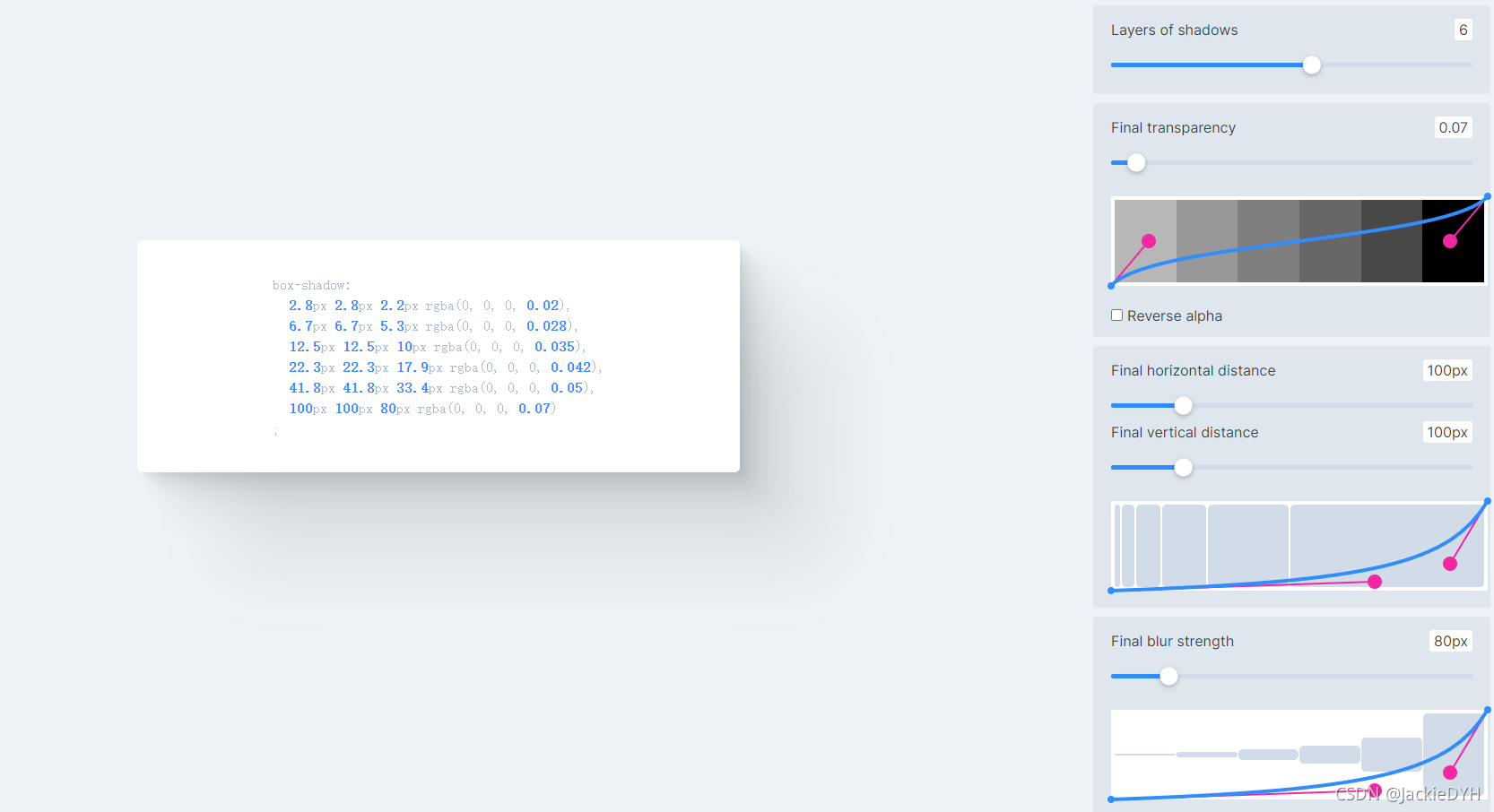Click the 'Layers of shadows' label
This screenshot has height=812, width=1494.
[x=1174, y=30]
